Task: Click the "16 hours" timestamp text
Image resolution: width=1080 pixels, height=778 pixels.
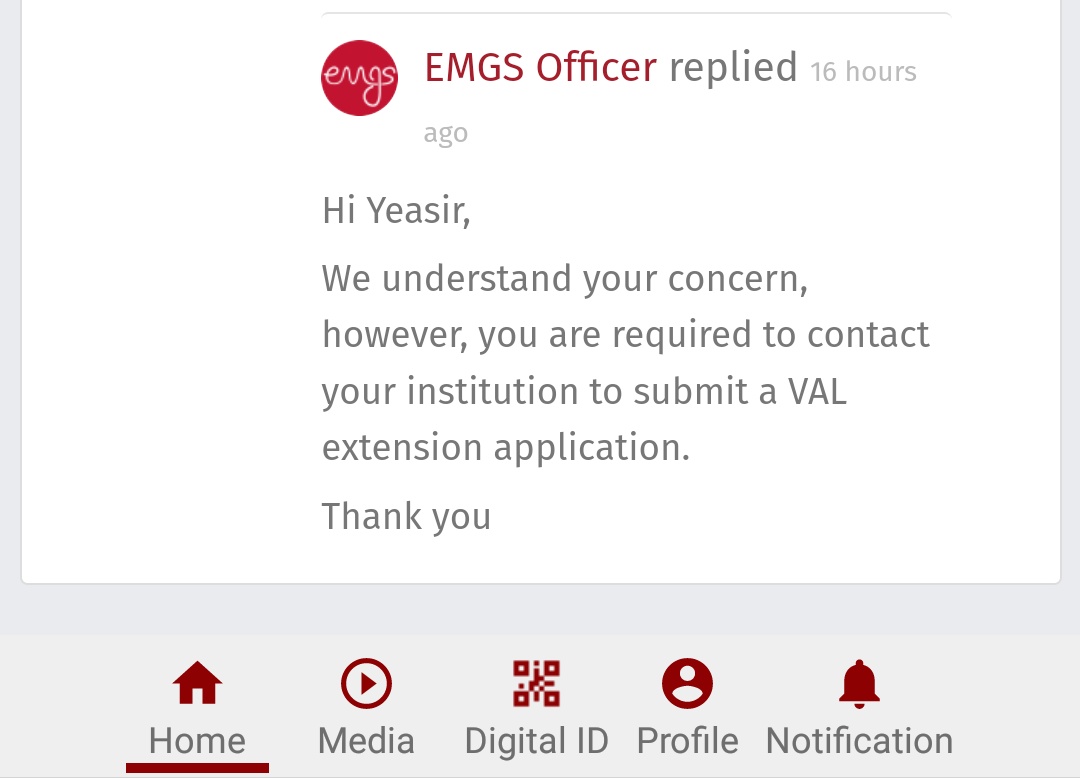Action: [863, 72]
